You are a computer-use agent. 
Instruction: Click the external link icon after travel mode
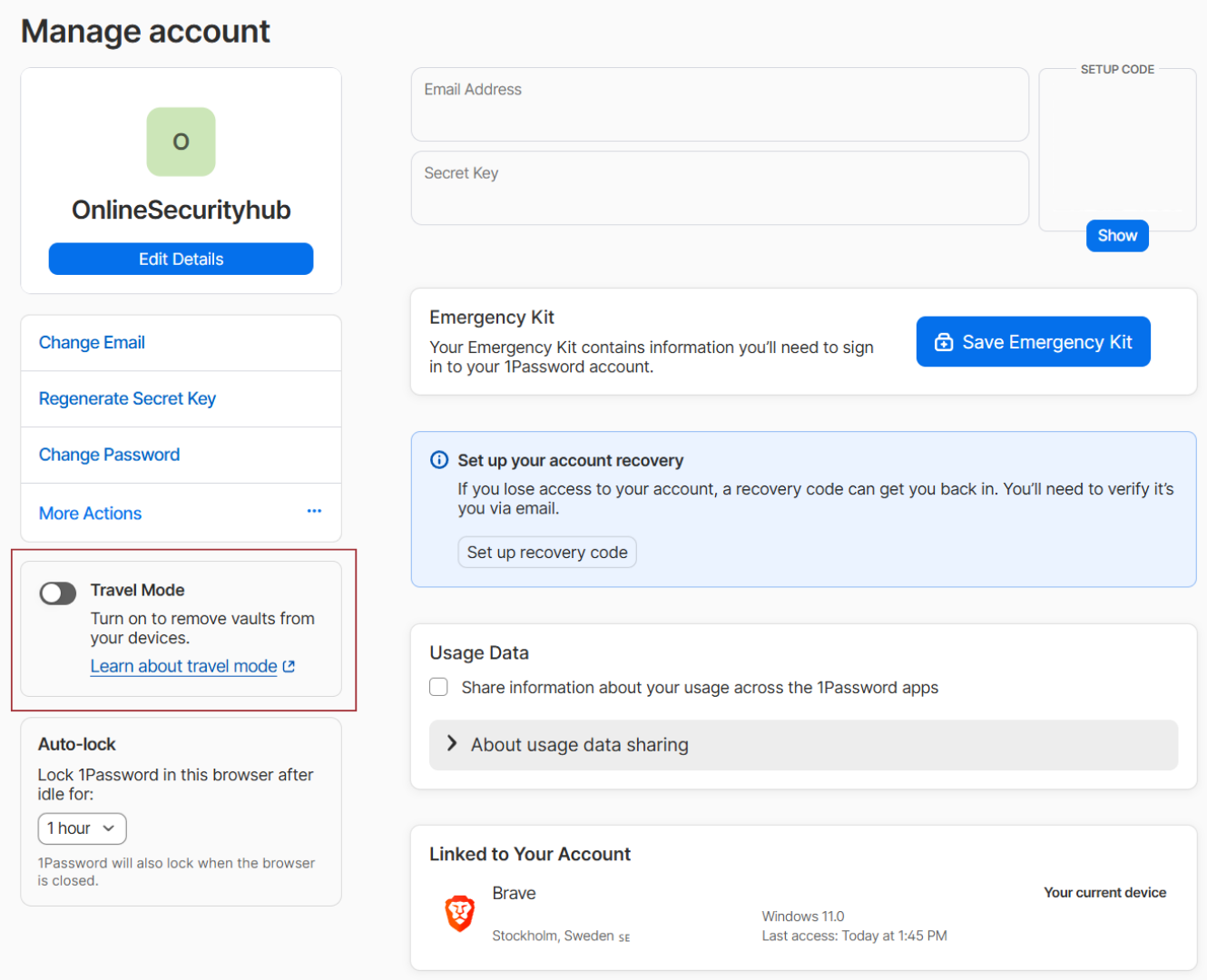tap(289, 666)
